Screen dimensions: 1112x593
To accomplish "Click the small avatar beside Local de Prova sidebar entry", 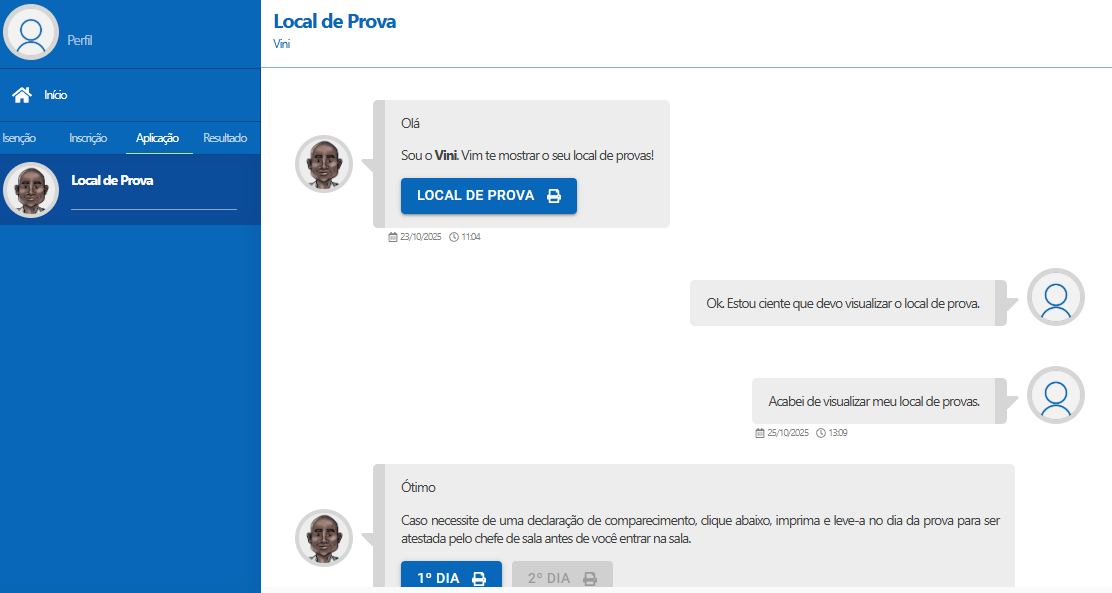I will [31, 189].
